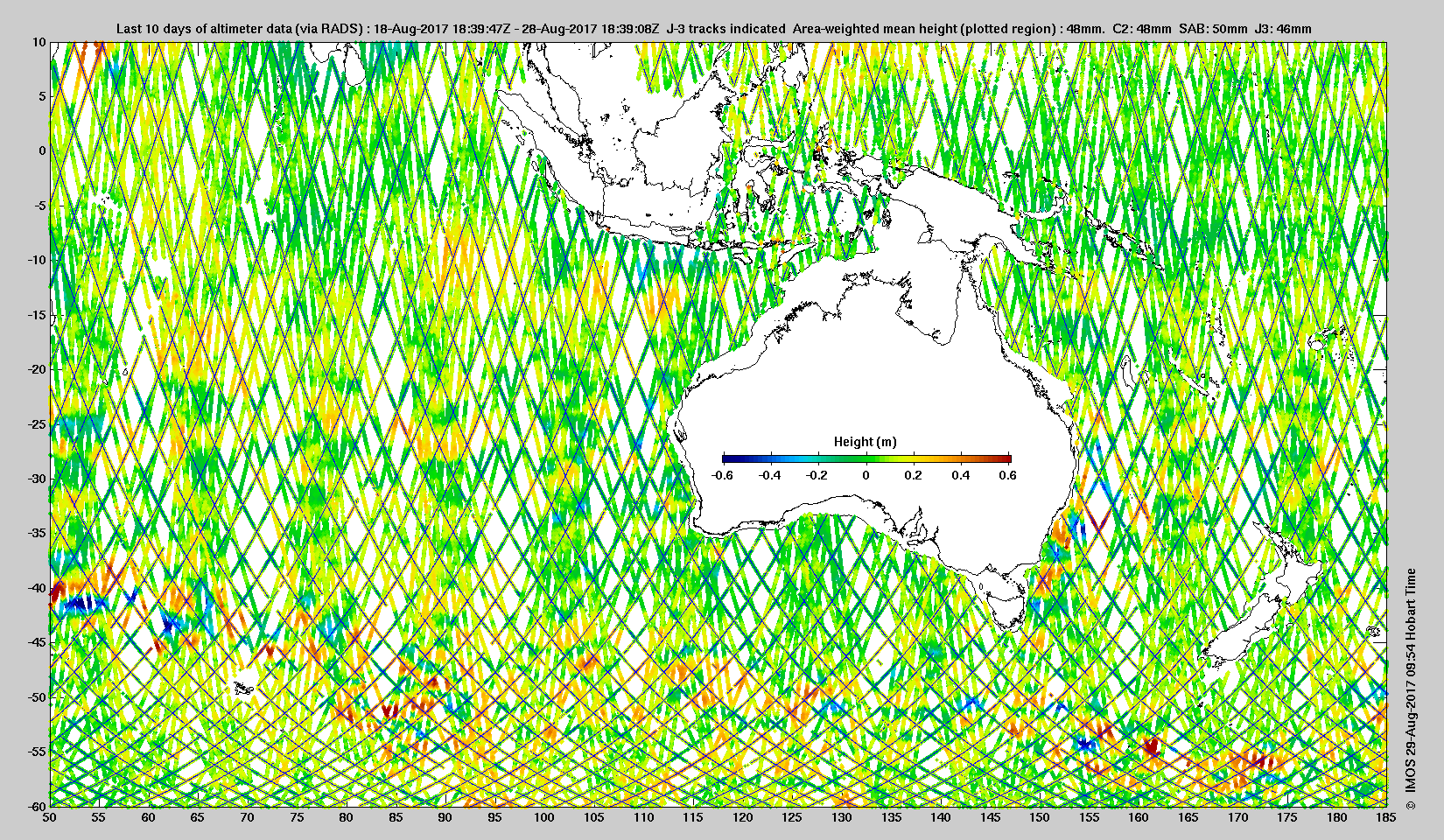Select the 0.2 colorbar tick label
1444x840 pixels.
913,475
